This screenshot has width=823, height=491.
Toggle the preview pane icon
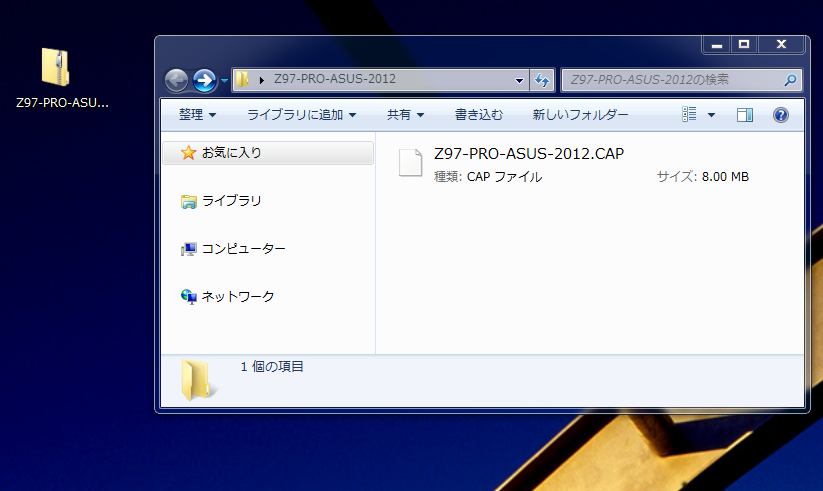click(745, 114)
